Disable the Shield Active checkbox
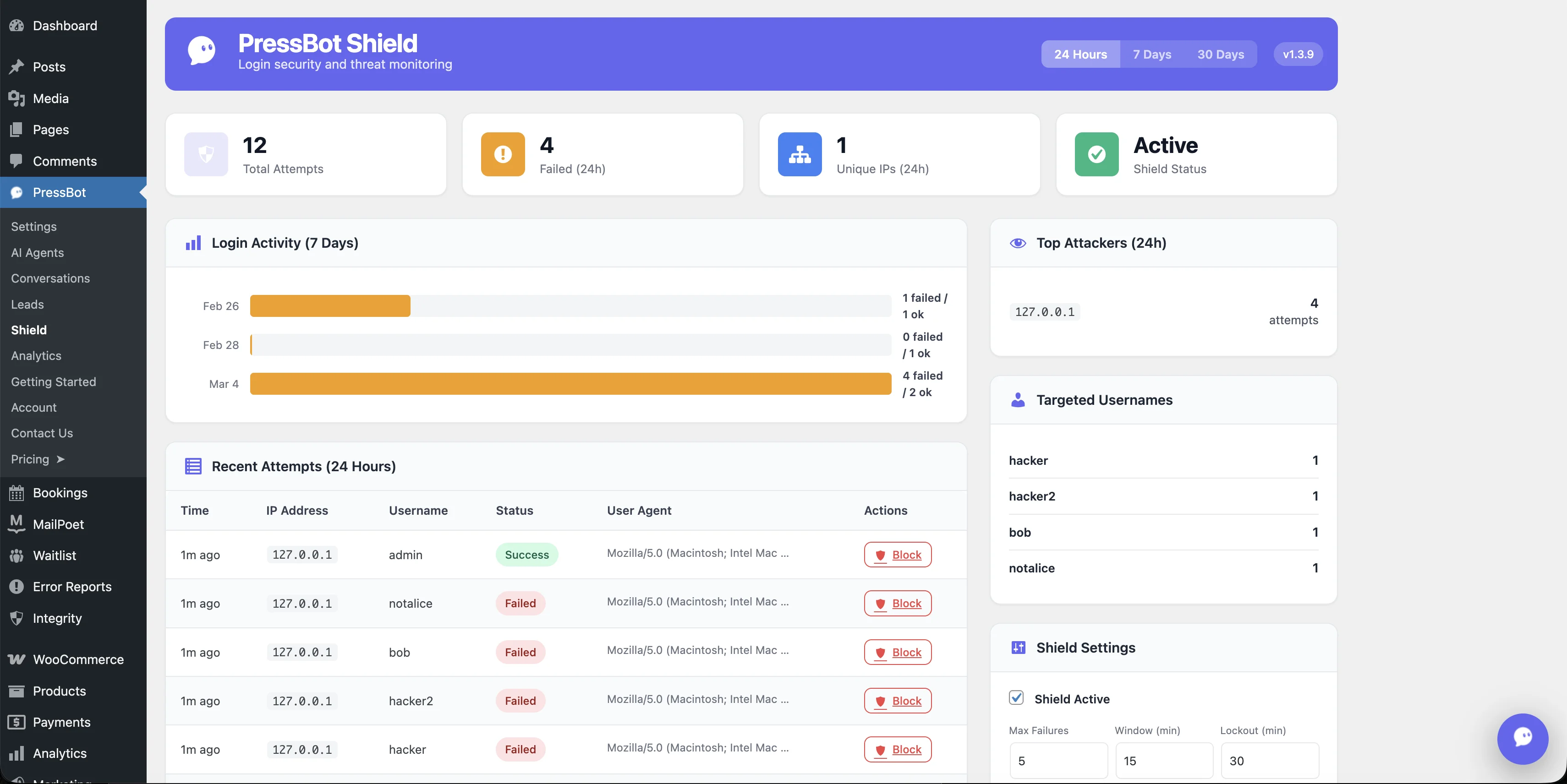This screenshot has height=784, width=1567. coord(1016,698)
